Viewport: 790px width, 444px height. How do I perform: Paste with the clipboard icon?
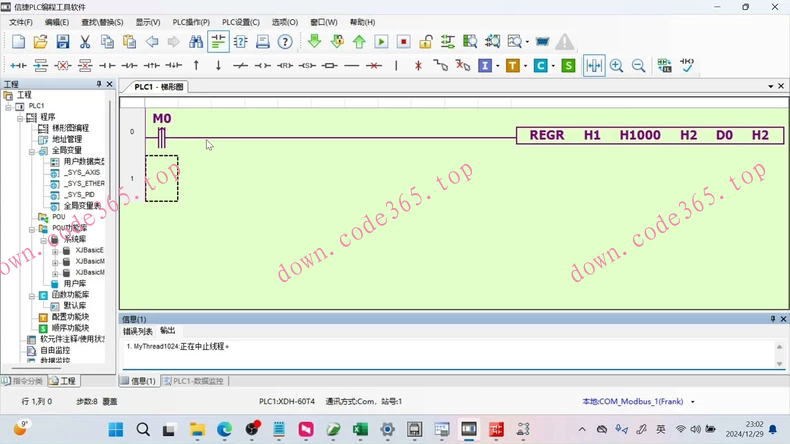click(x=129, y=41)
